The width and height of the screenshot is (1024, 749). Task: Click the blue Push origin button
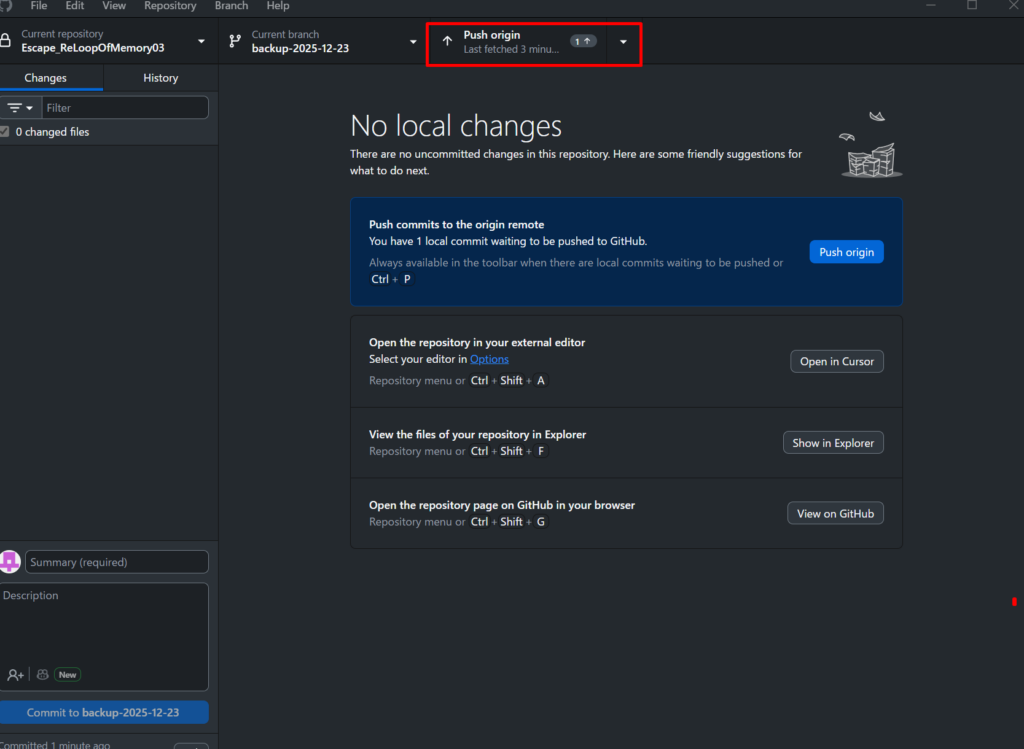[x=846, y=252]
